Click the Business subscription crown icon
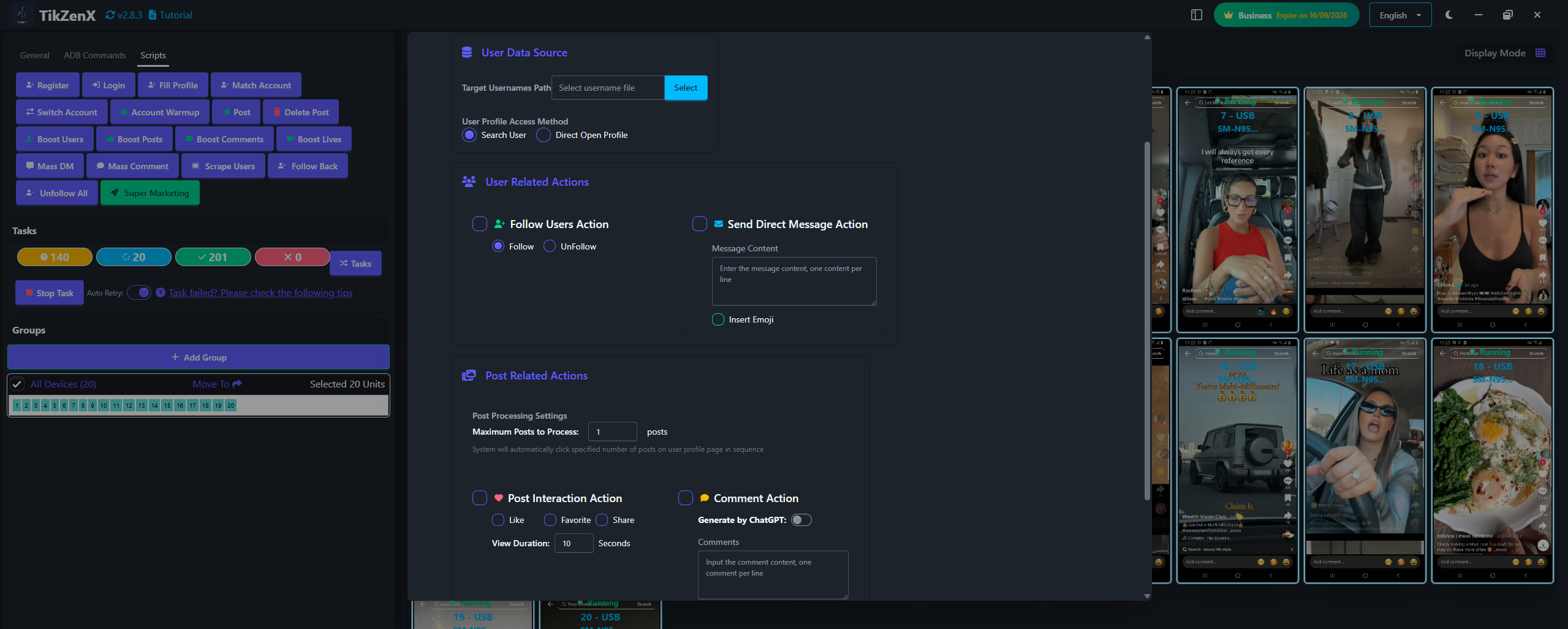The width and height of the screenshot is (1568, 629). pyautogui.click(x=1229, y=14)
